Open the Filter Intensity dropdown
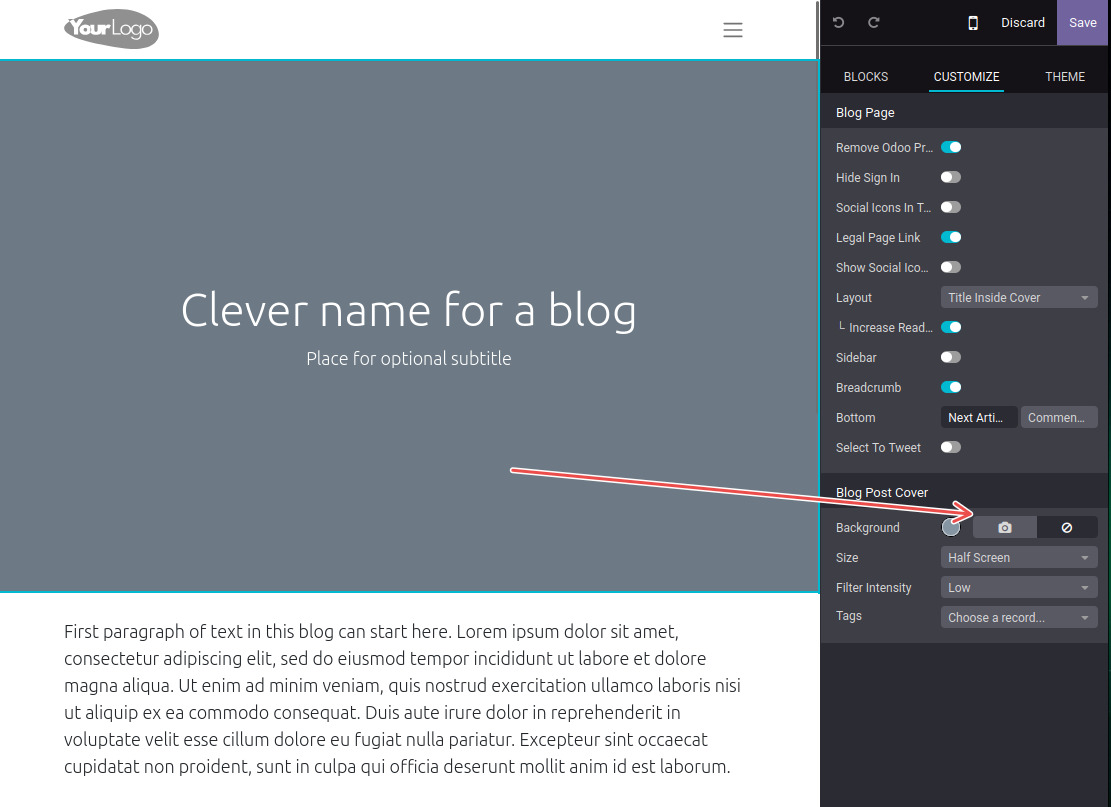The height and width of the screenshot is (807, 1111). pyautogui.click(x=1019, y=587)
